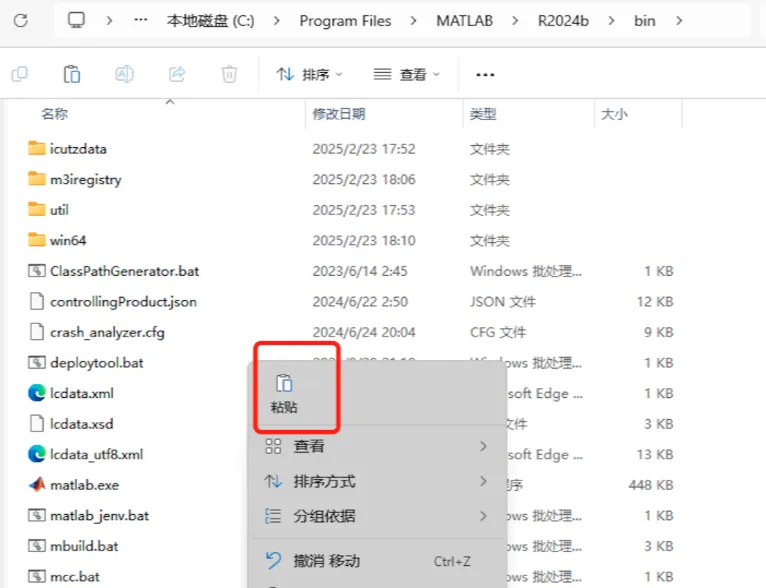The width and height of the screenshot is (766, 588).
Task: Click win64 date 2025/2/23 18:10
Action: 364,240
